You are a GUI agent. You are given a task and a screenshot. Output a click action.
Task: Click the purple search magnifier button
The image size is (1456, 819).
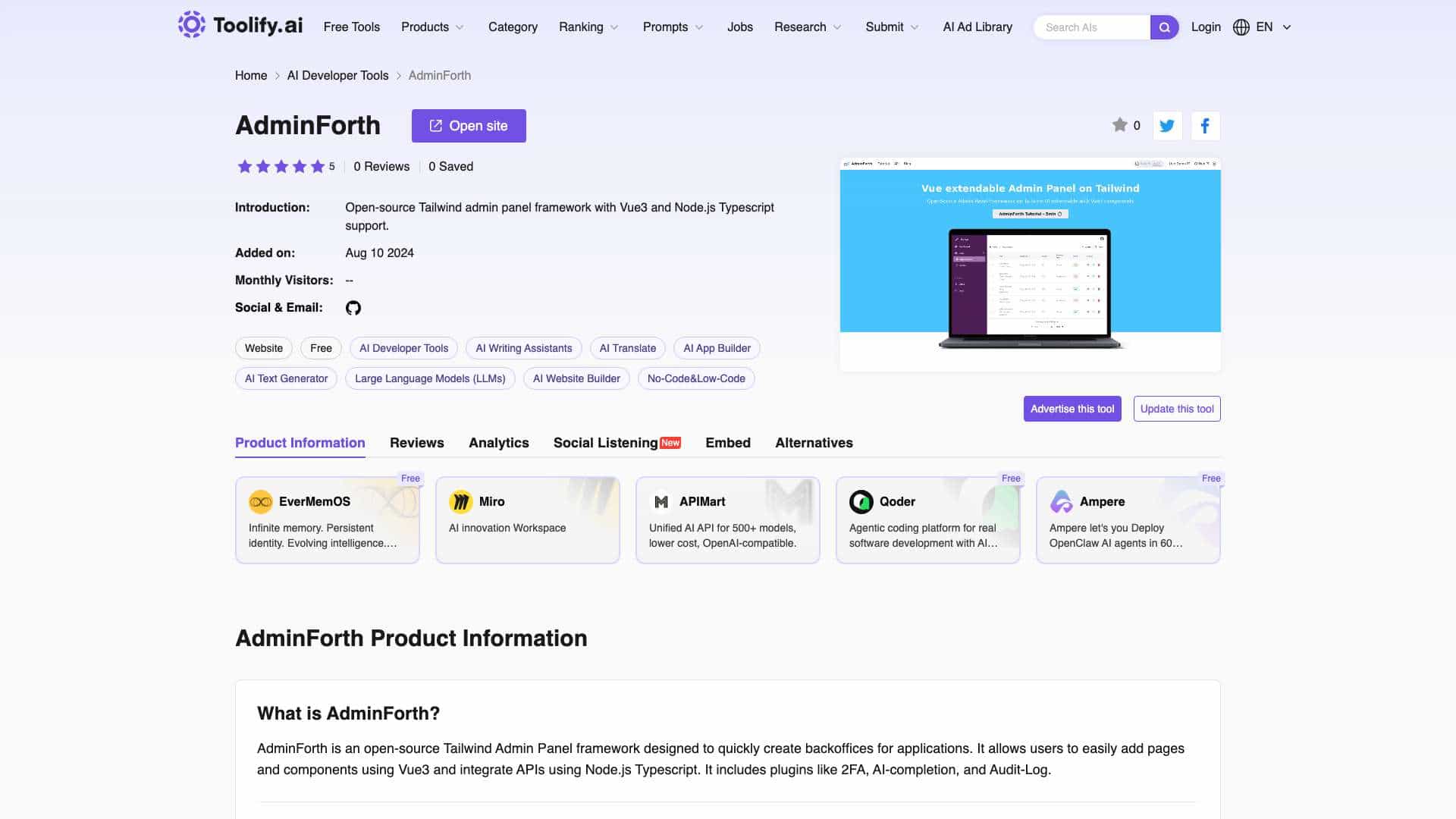pyautogui.click(x=1164, y=27)
